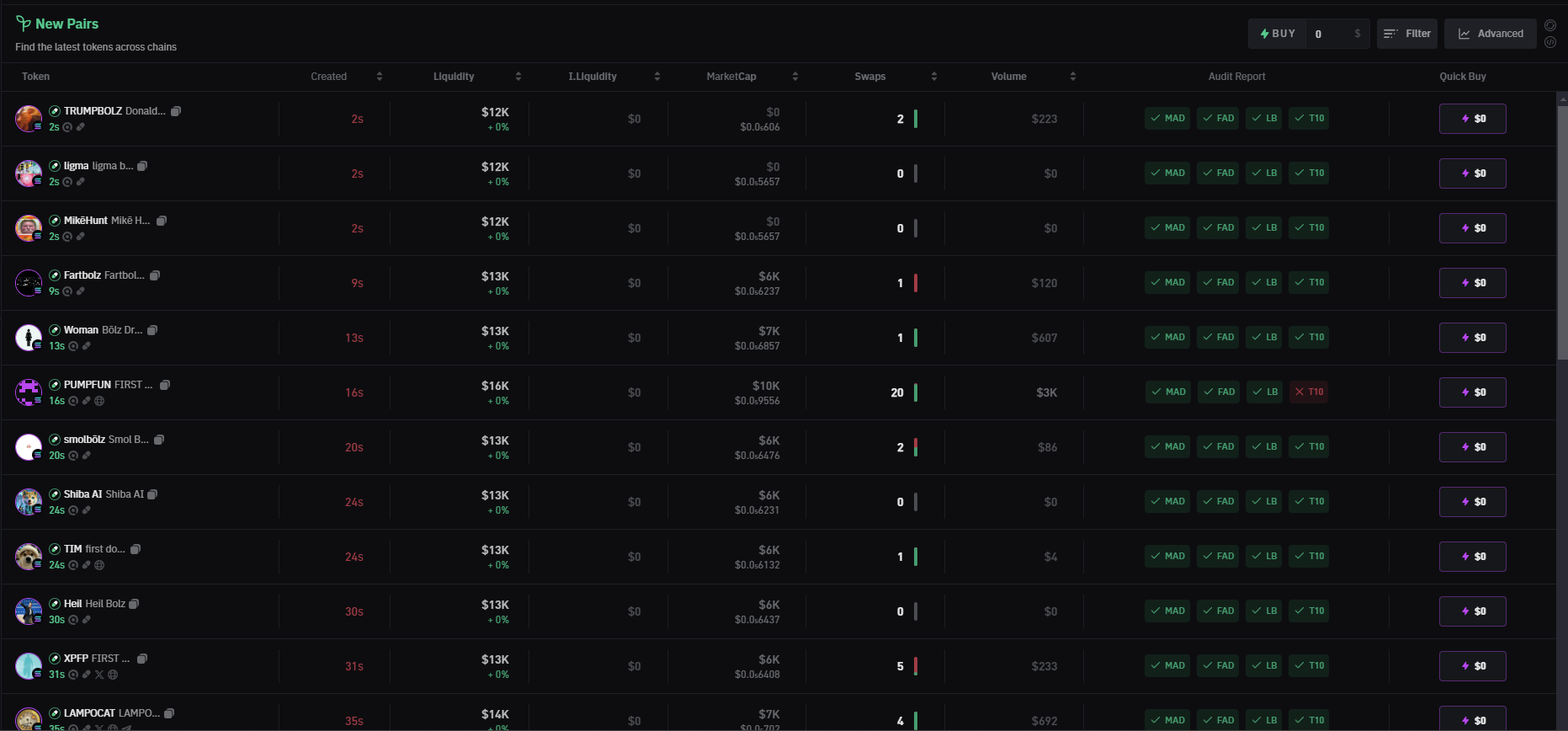Click the refresh icon beside Advanced
Viewport: 1568px width, 731px height.
1550,25
